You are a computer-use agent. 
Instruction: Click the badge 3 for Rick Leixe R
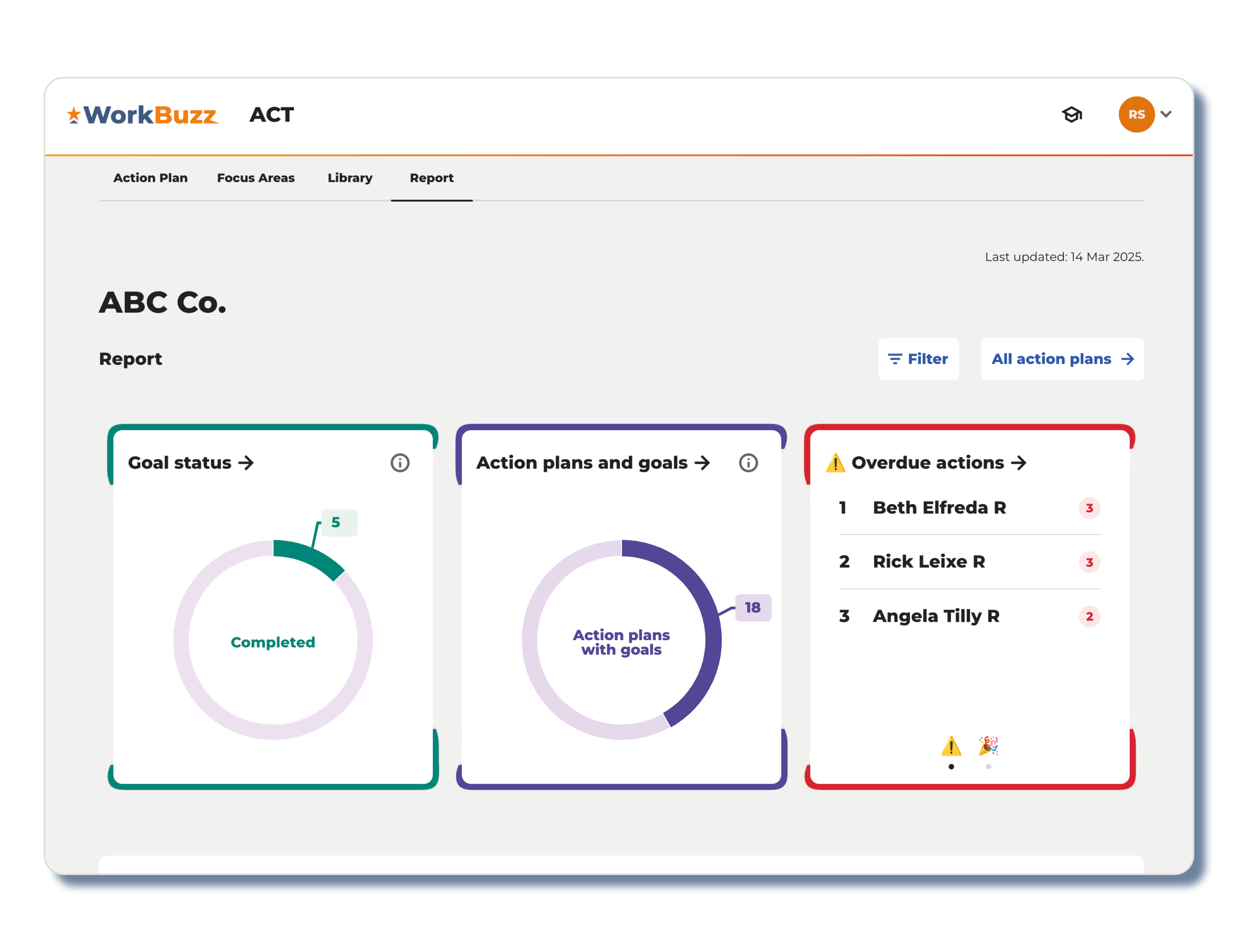coord(1089,563)
